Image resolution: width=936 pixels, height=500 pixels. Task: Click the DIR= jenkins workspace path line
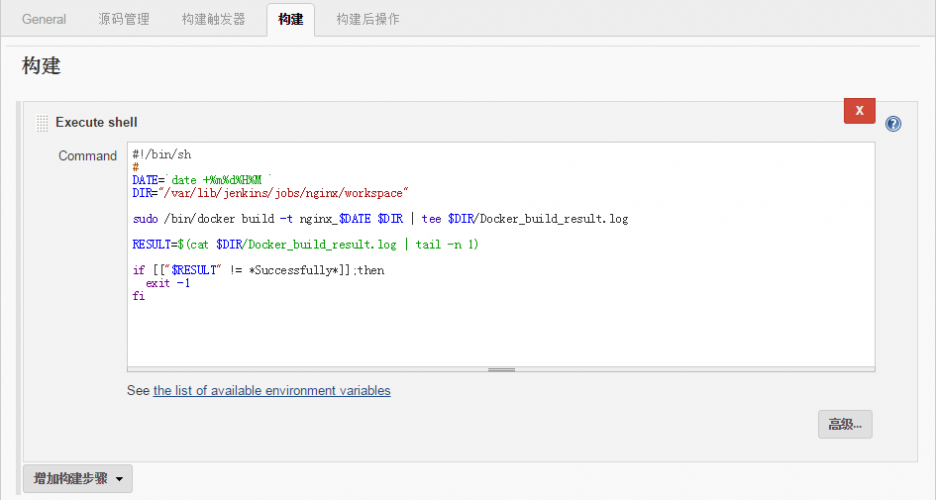(270, 193)
